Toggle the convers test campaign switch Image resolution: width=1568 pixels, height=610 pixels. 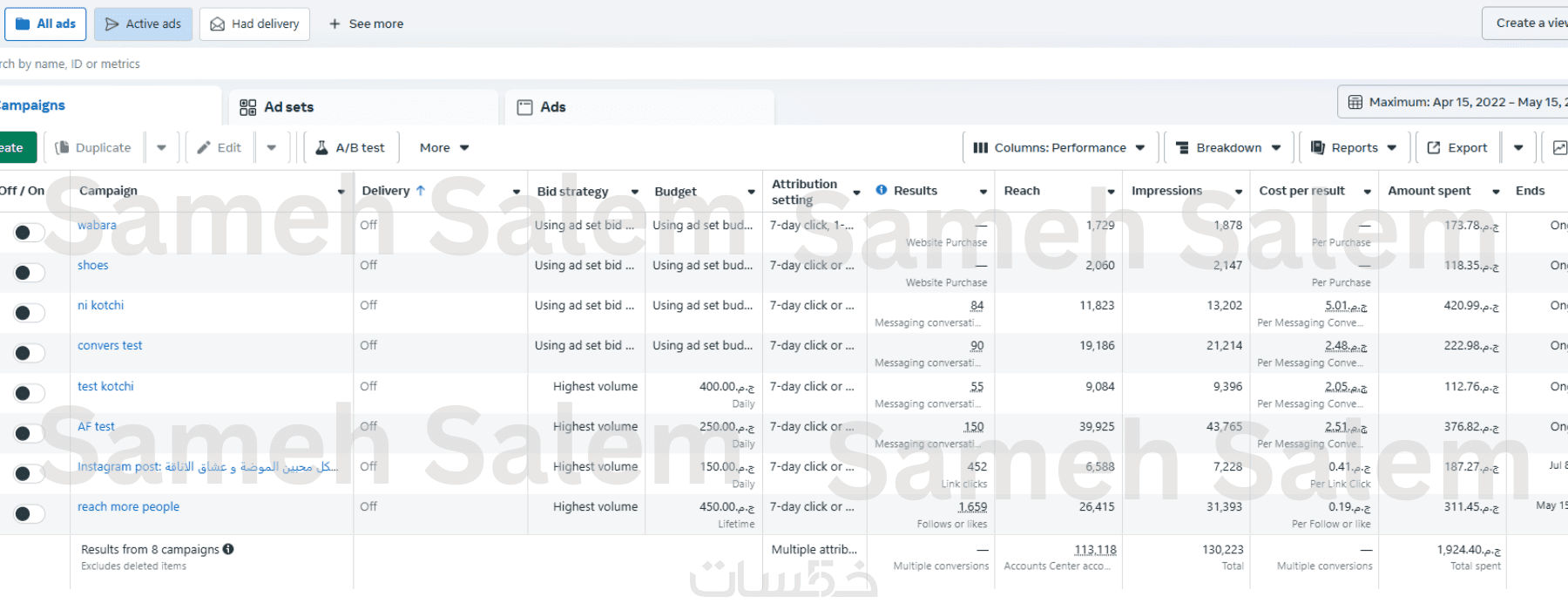[x=29, y=353]
